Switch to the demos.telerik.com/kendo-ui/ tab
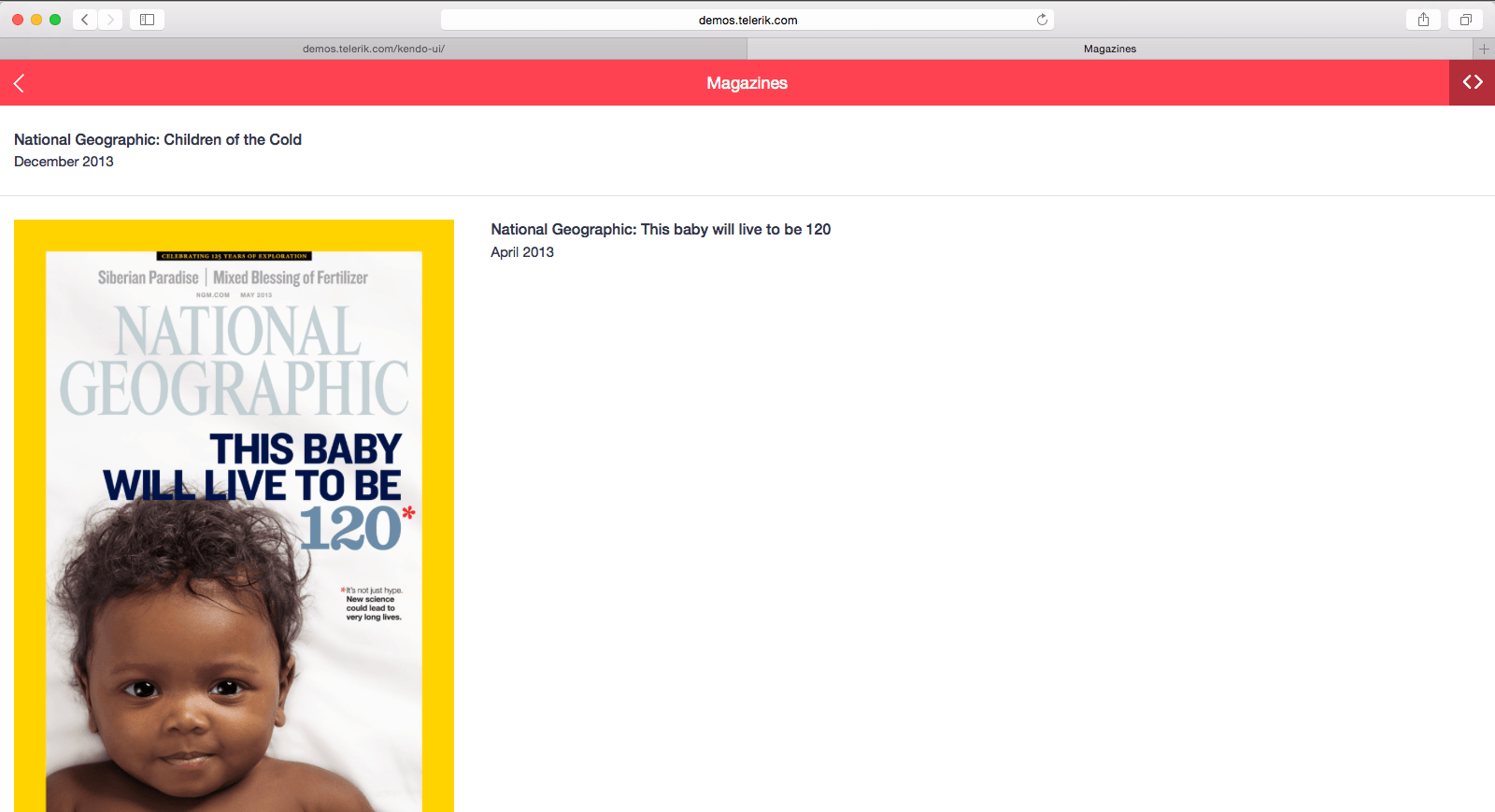The image size is (1495, 812). pos(374,49)
